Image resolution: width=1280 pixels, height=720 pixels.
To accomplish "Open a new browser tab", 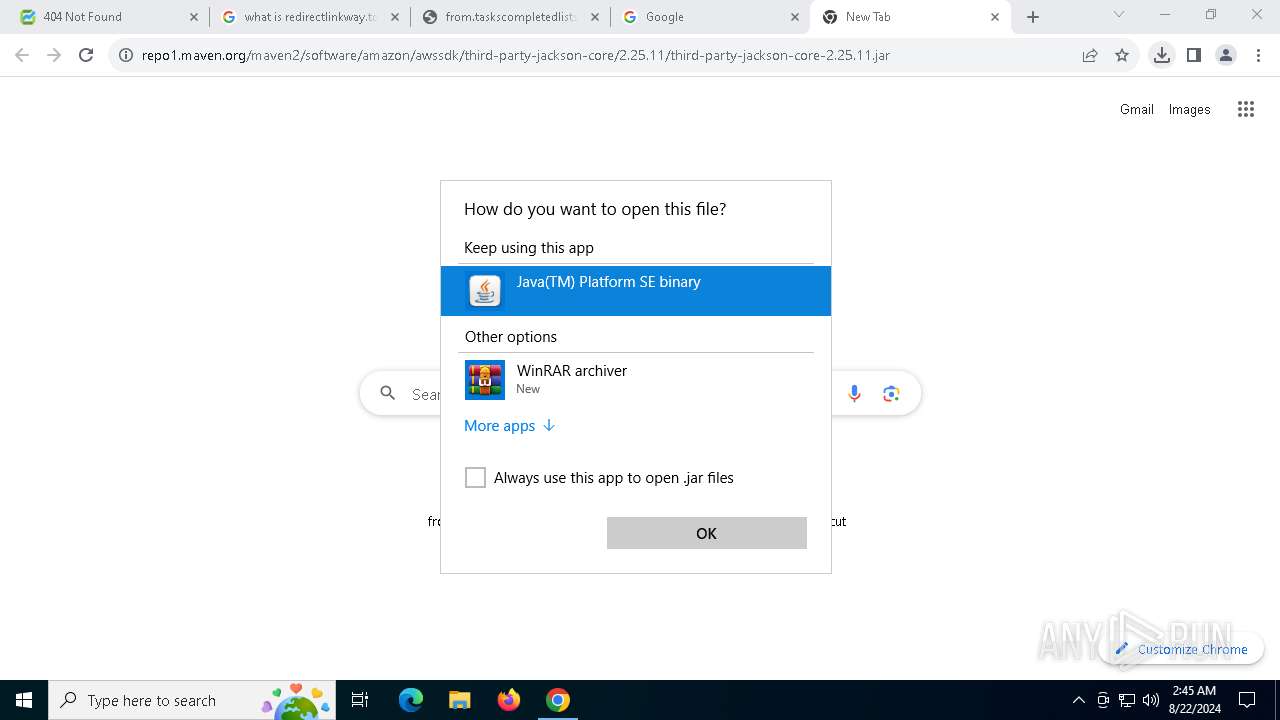I will tap(1033, 17).
